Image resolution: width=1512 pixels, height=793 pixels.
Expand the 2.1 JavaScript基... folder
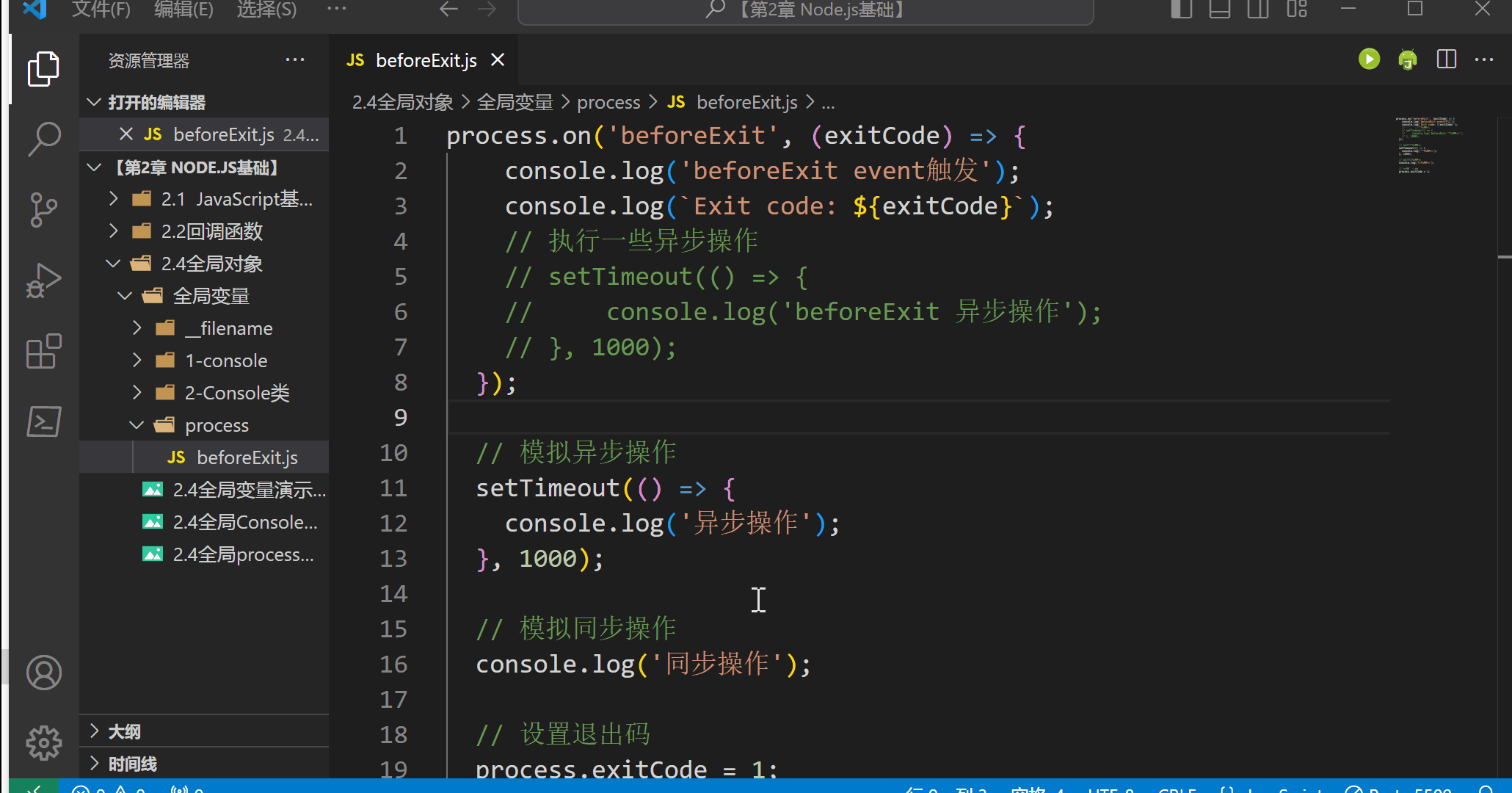(113, 199)
